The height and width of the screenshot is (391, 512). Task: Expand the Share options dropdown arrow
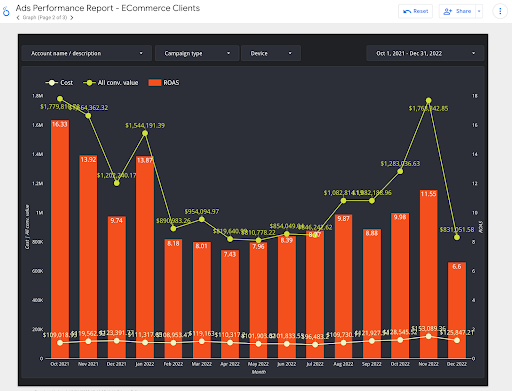(x=479, y=11)
